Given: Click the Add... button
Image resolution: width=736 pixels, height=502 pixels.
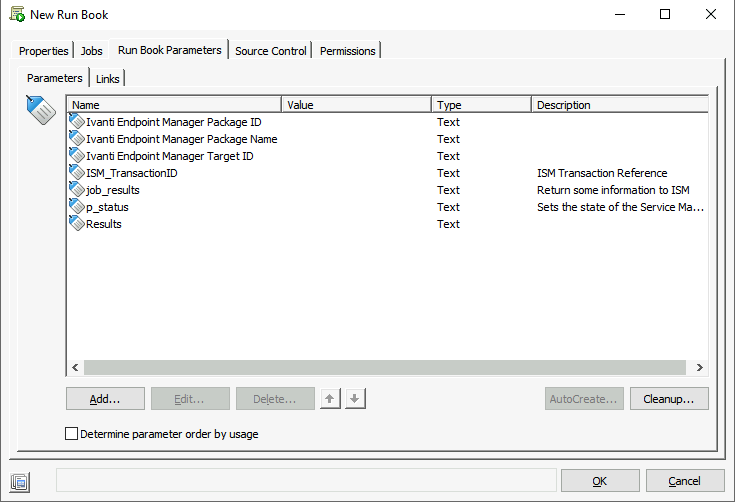Looking at the screenshot, I should [x=105, y=399].
